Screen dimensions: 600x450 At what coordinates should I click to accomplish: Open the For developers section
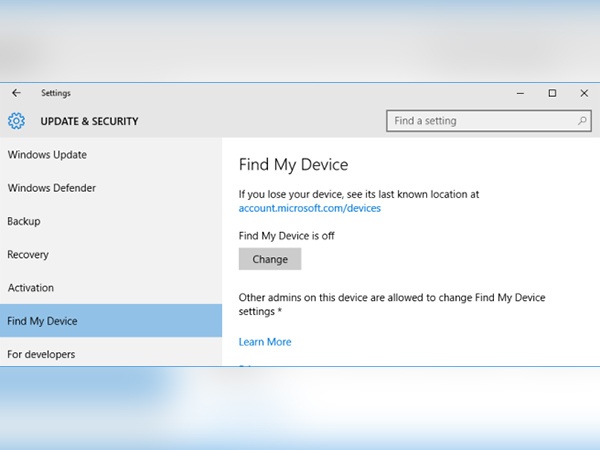tap(41, 354)
